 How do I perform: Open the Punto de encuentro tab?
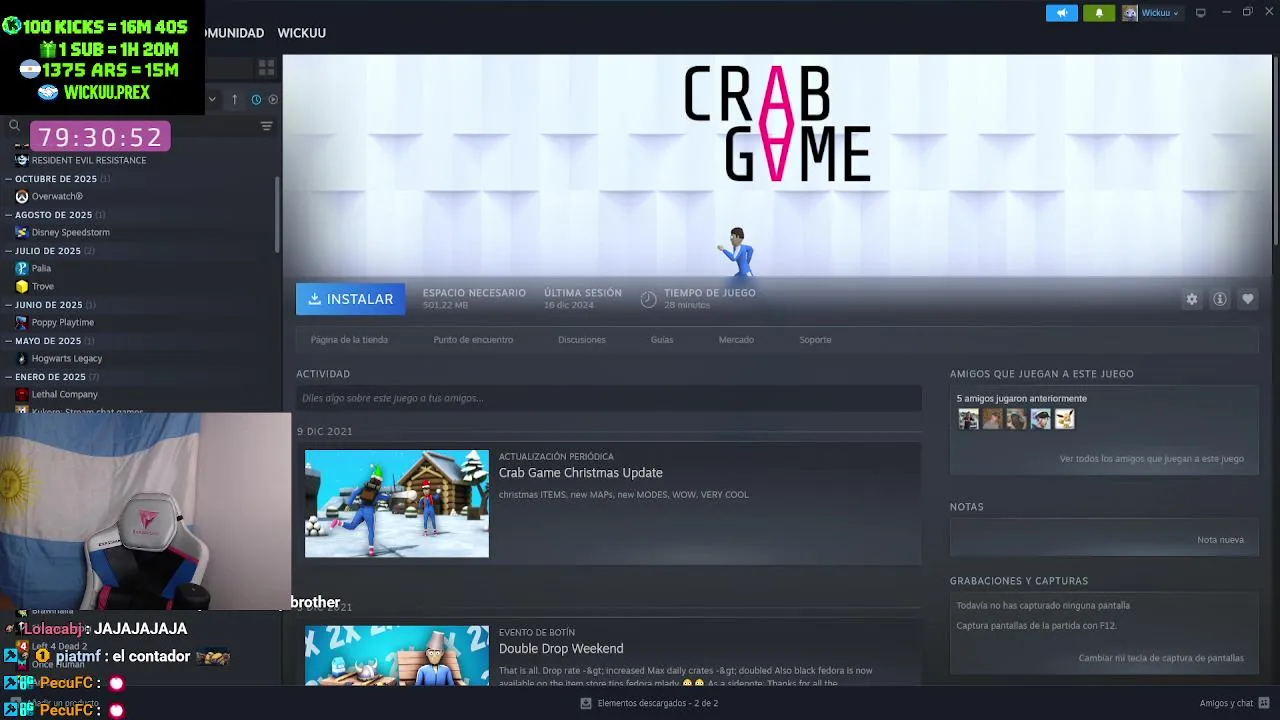tap(473, 340)
